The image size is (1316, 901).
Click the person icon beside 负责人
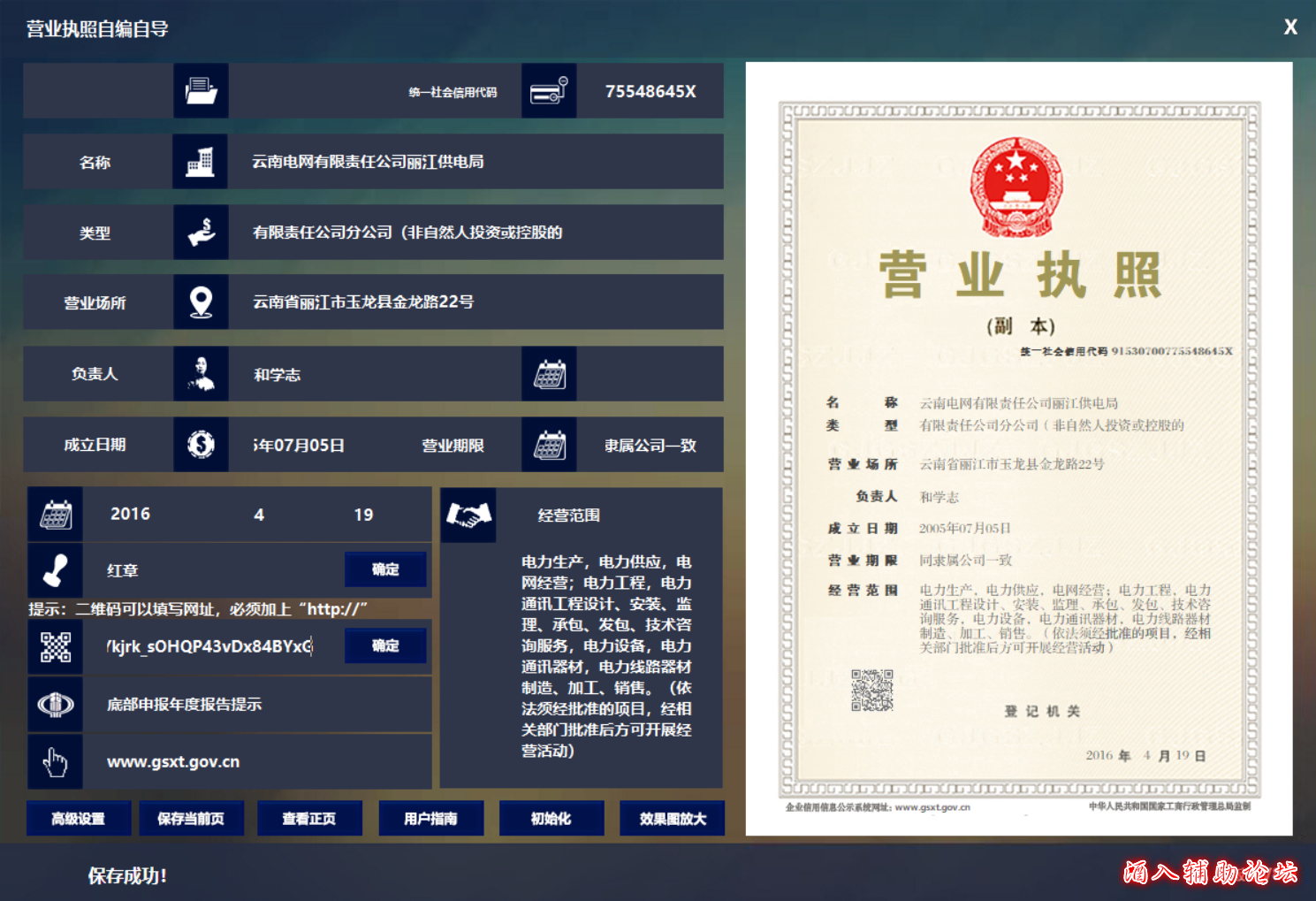[201, 374]
